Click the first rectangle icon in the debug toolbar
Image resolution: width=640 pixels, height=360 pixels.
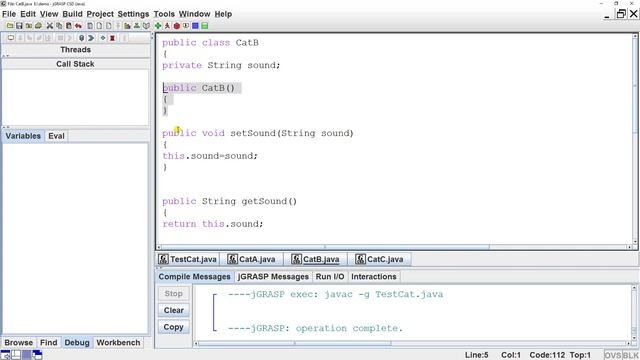11,38
